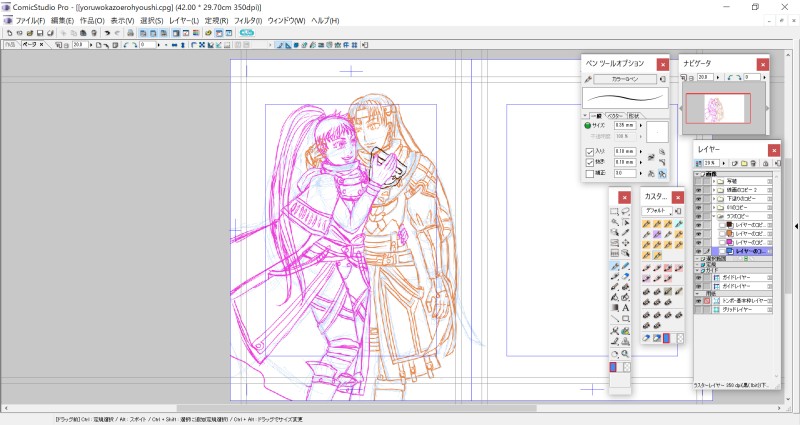Select the text tool (A) in toolbox
Viewport: 800px width, 425px height.
(x=626, y=307)
